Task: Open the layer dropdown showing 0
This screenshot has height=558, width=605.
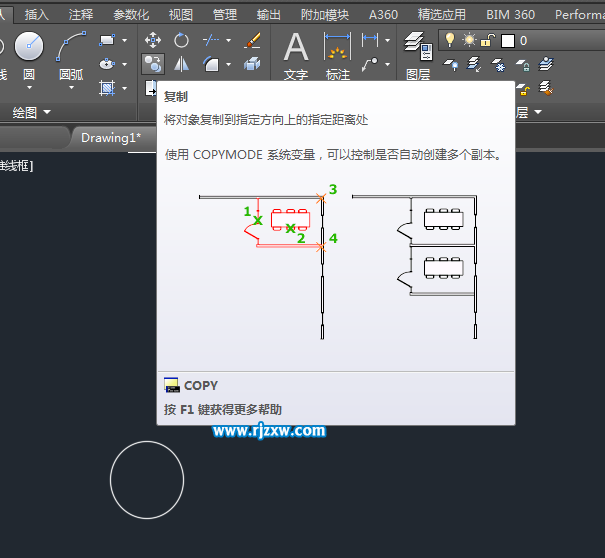Action: coord(522,41)
